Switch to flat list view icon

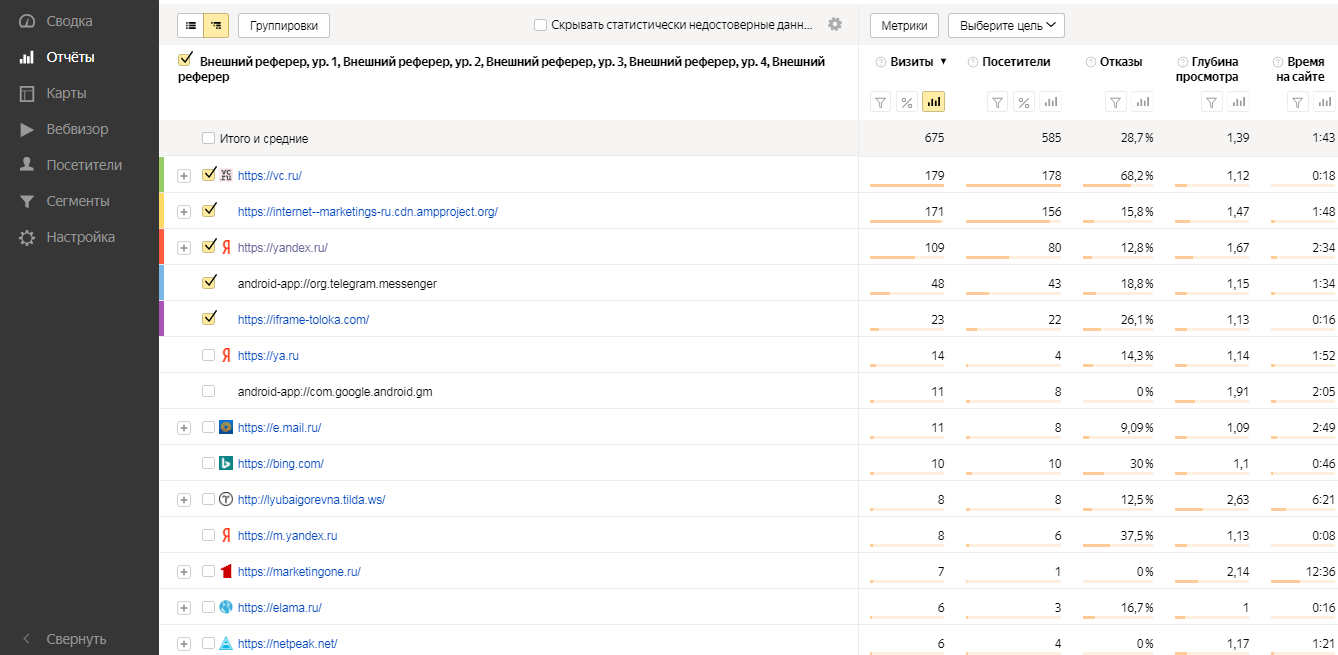190,25
